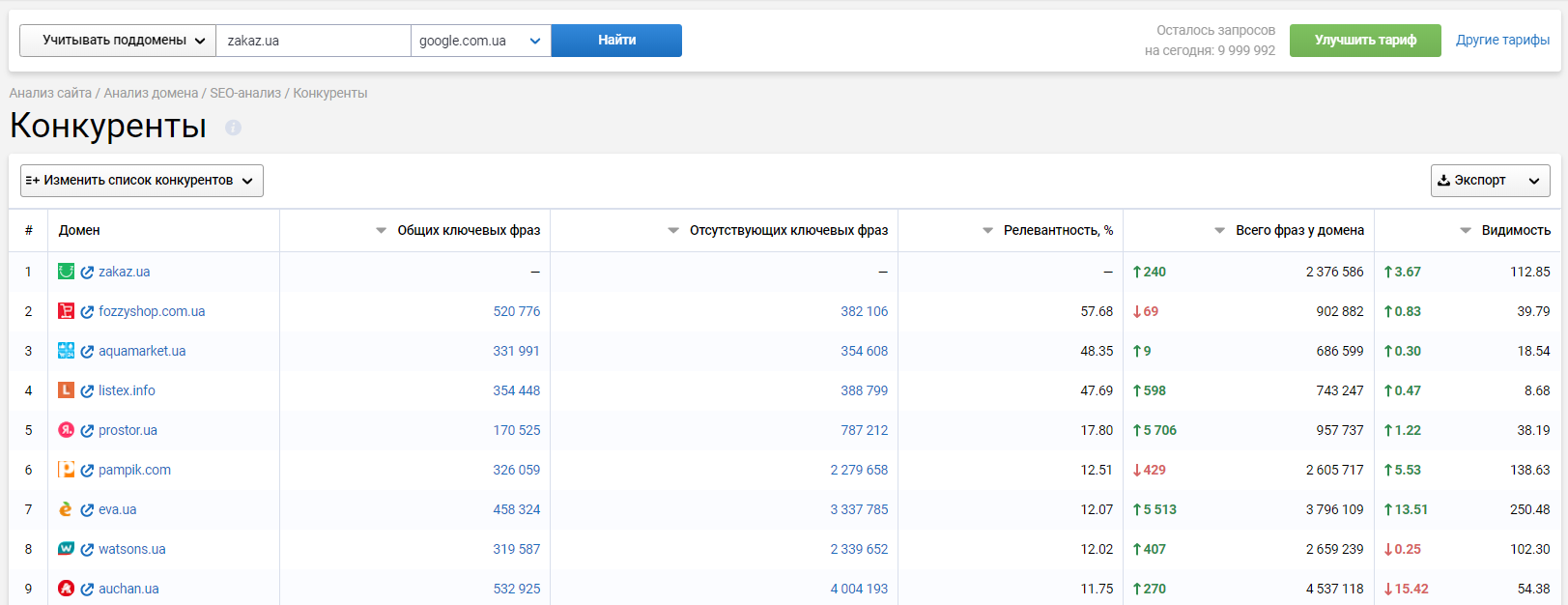Click the Улучшить тариф button
This screenshot has width=1568, height=605.
(x=1364, y=41)
